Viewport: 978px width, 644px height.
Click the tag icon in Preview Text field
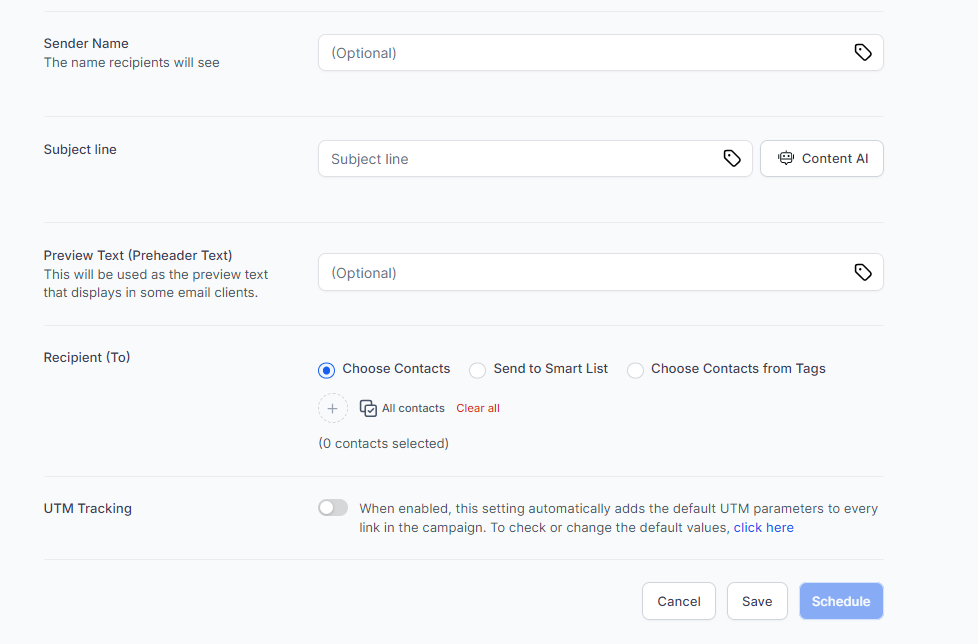[x=863, y=273]
